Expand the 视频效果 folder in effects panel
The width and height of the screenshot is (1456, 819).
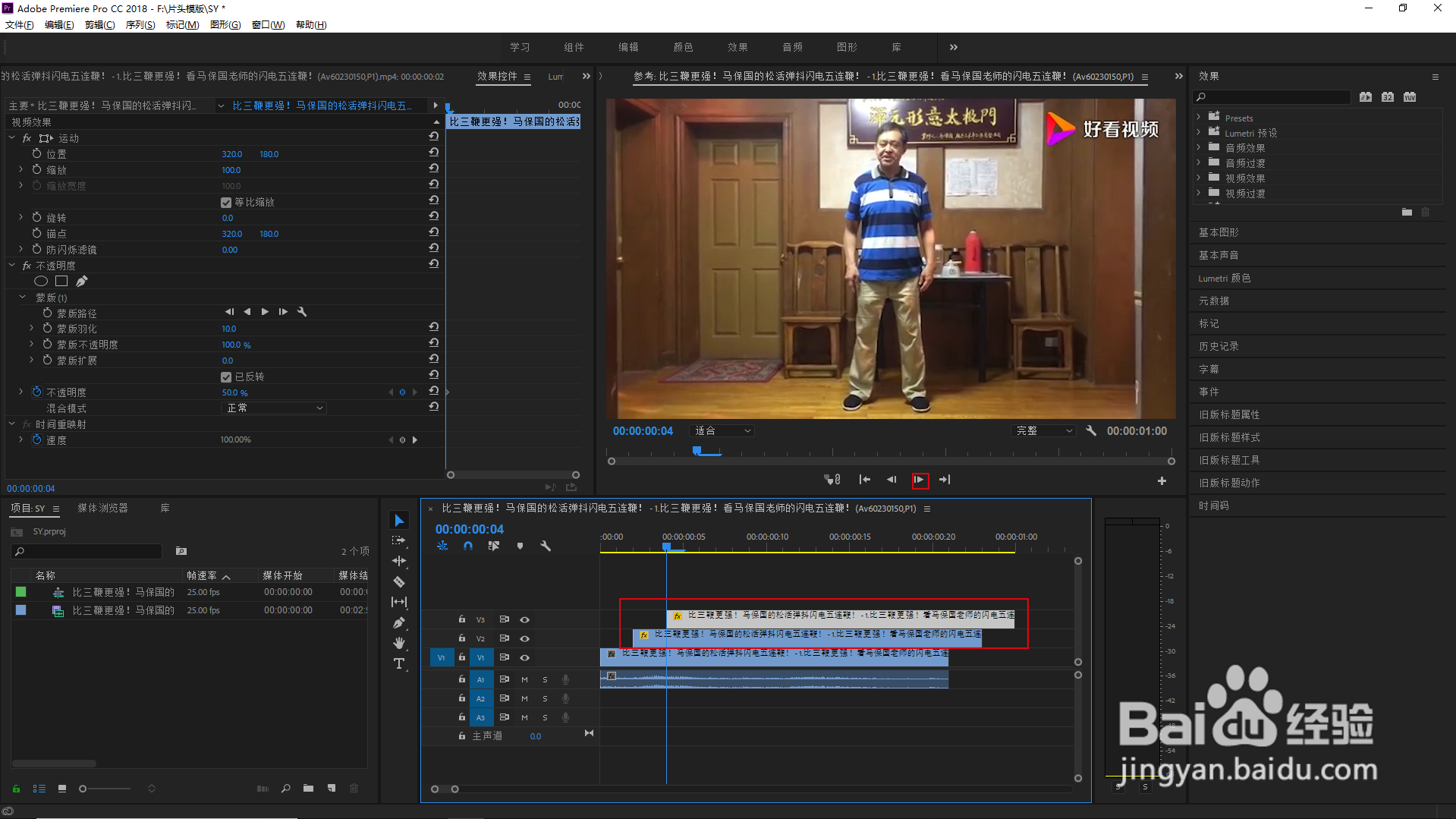coord(1199,178)
